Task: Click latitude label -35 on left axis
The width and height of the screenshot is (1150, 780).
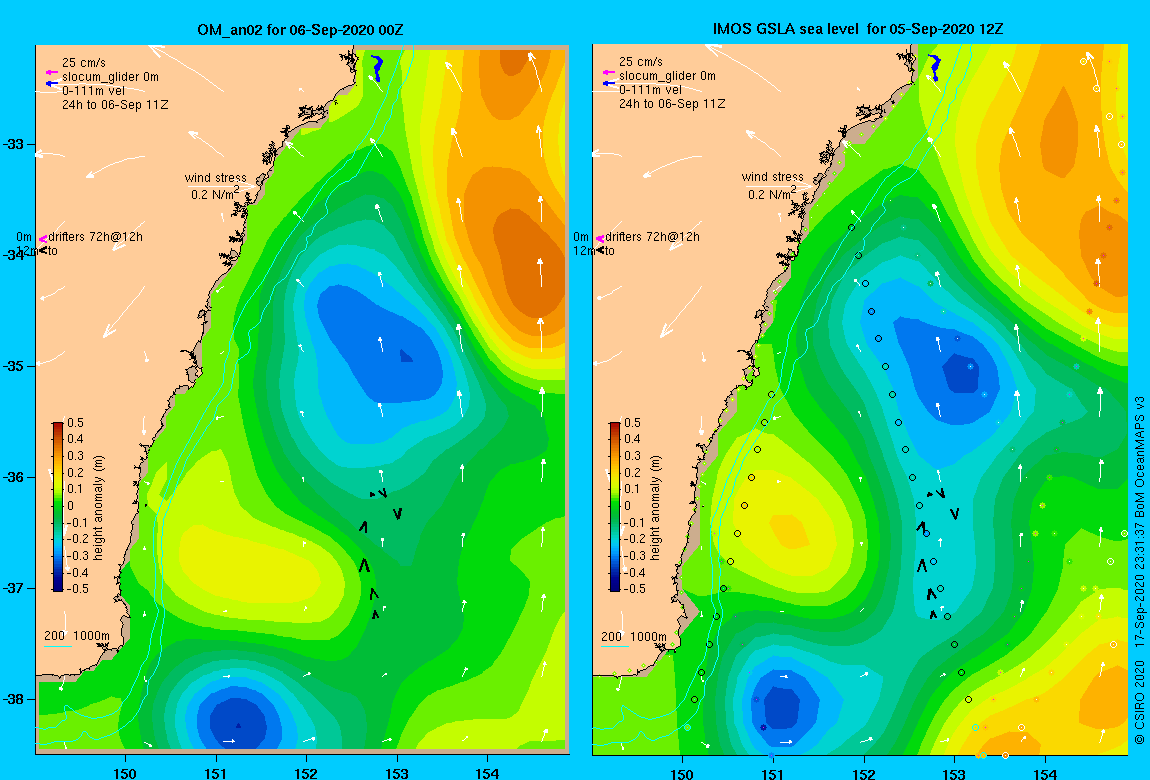Action: pos(14,366)
